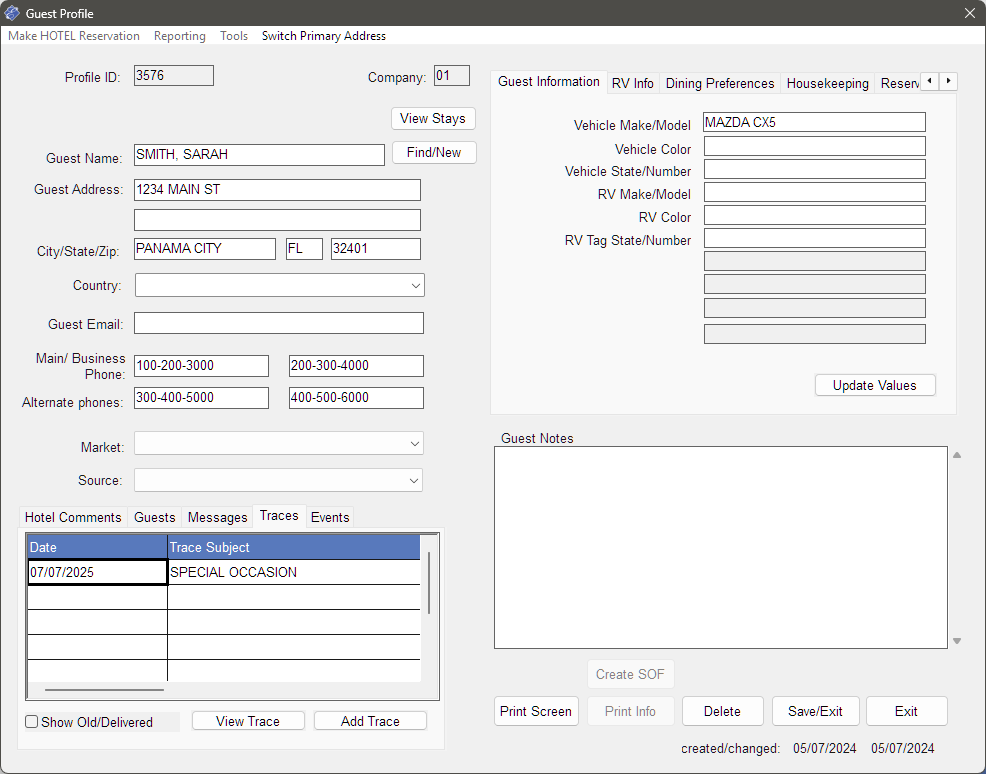Click Vehicle State/Number field
The height and width of the screenshot is (774, 986).
click(x=814, y=169)
